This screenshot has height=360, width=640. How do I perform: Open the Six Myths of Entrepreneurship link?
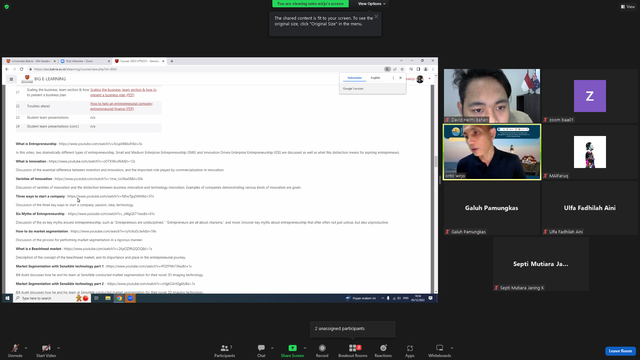pyautogui.click(x=111, y=214)
